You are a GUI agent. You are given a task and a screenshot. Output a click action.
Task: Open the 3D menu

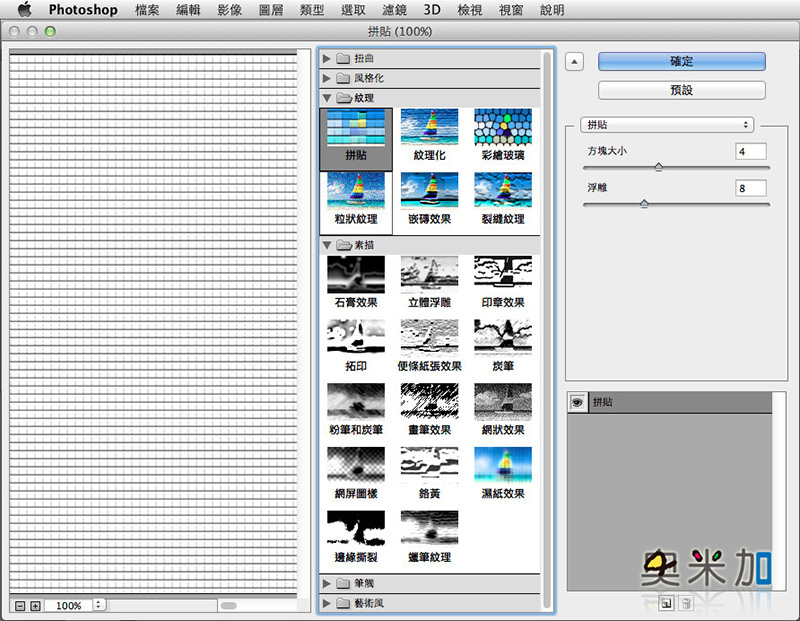coord(432,10)
